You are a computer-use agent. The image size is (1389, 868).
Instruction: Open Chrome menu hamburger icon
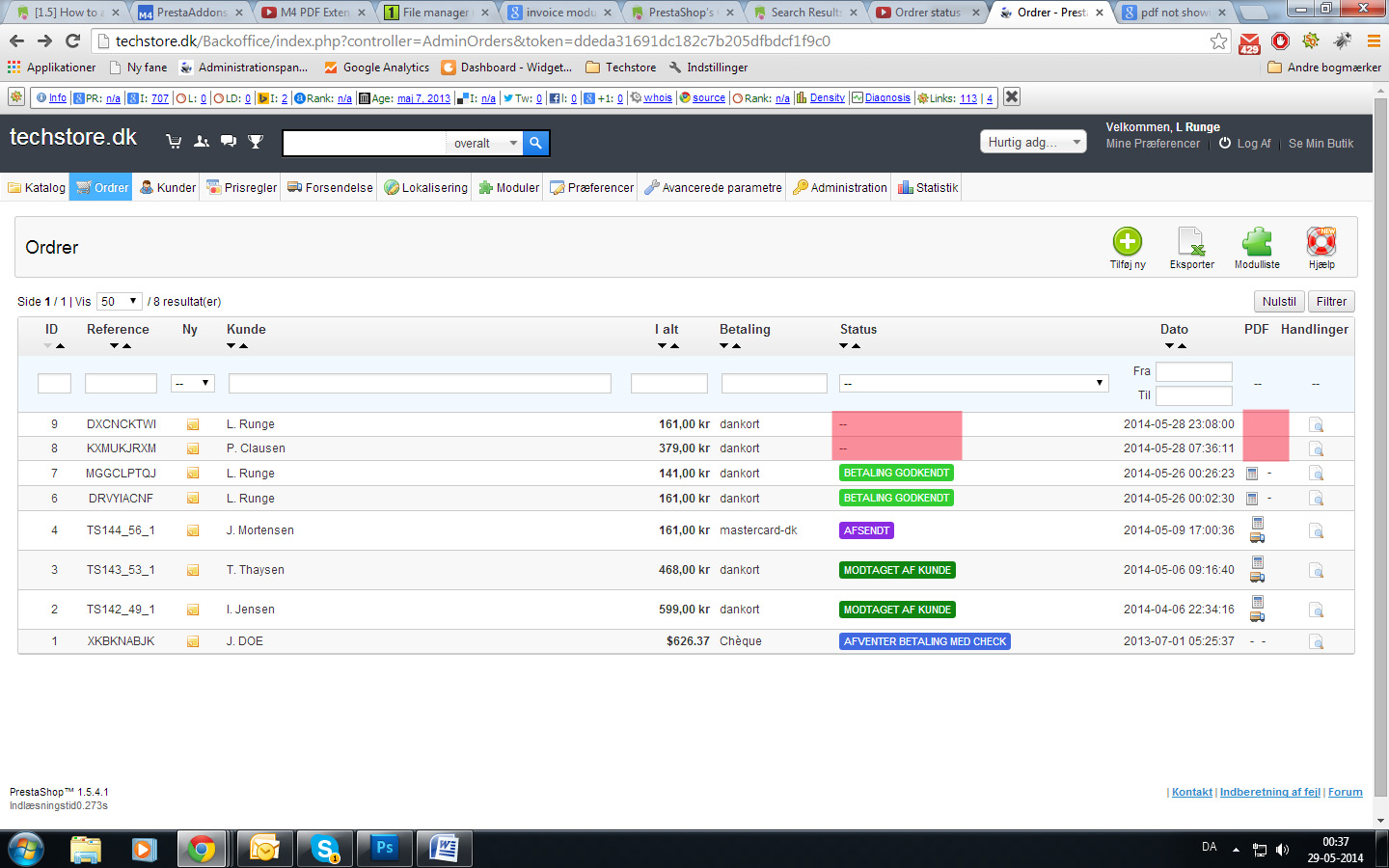(x=1374, y=41)
